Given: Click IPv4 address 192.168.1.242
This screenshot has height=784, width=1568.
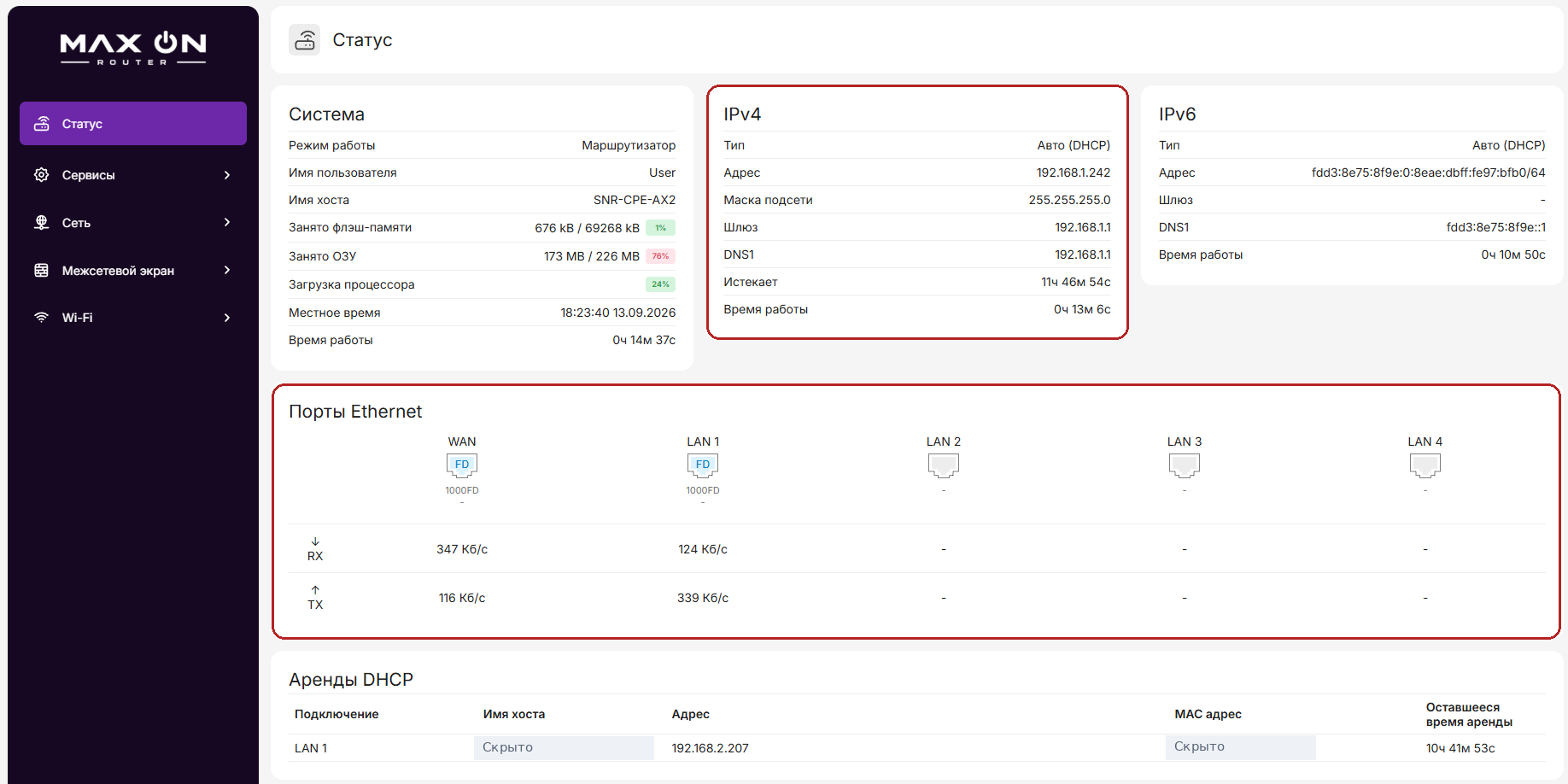Looking at the screenshot, I should [1074, 173].
